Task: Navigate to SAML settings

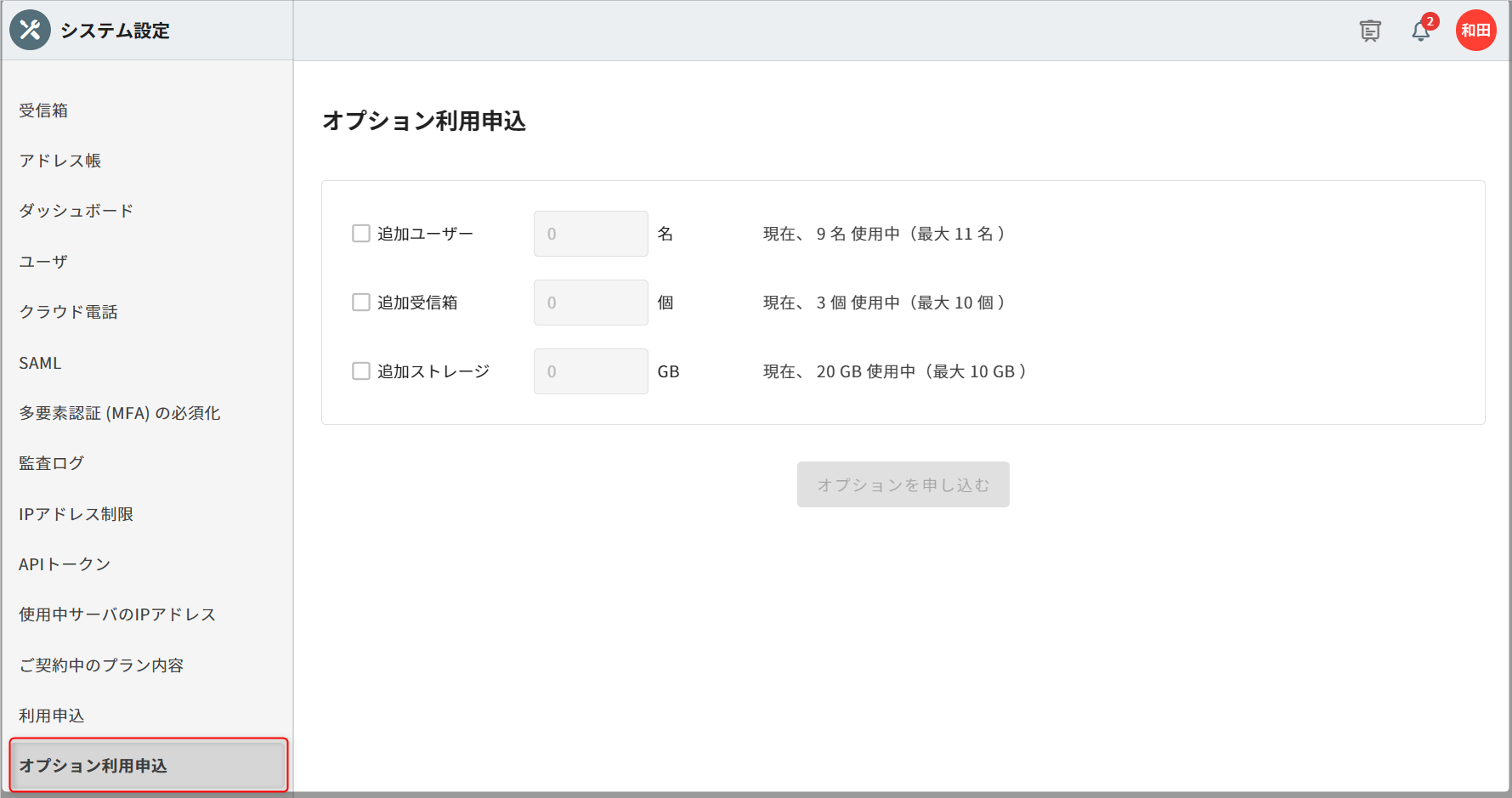Action: [x=40, y=363]
